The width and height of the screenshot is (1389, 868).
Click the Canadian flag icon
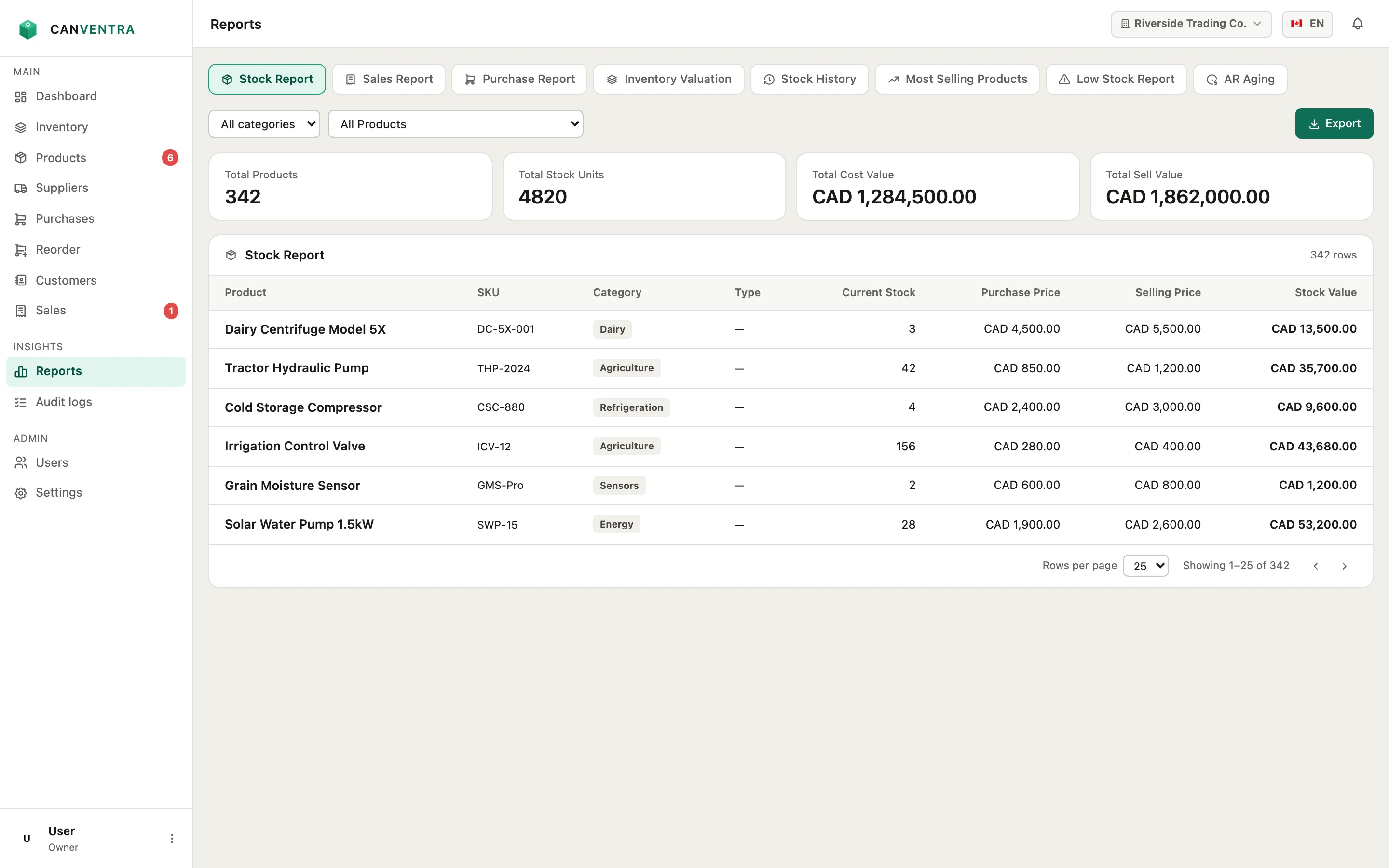(1296, 24)
